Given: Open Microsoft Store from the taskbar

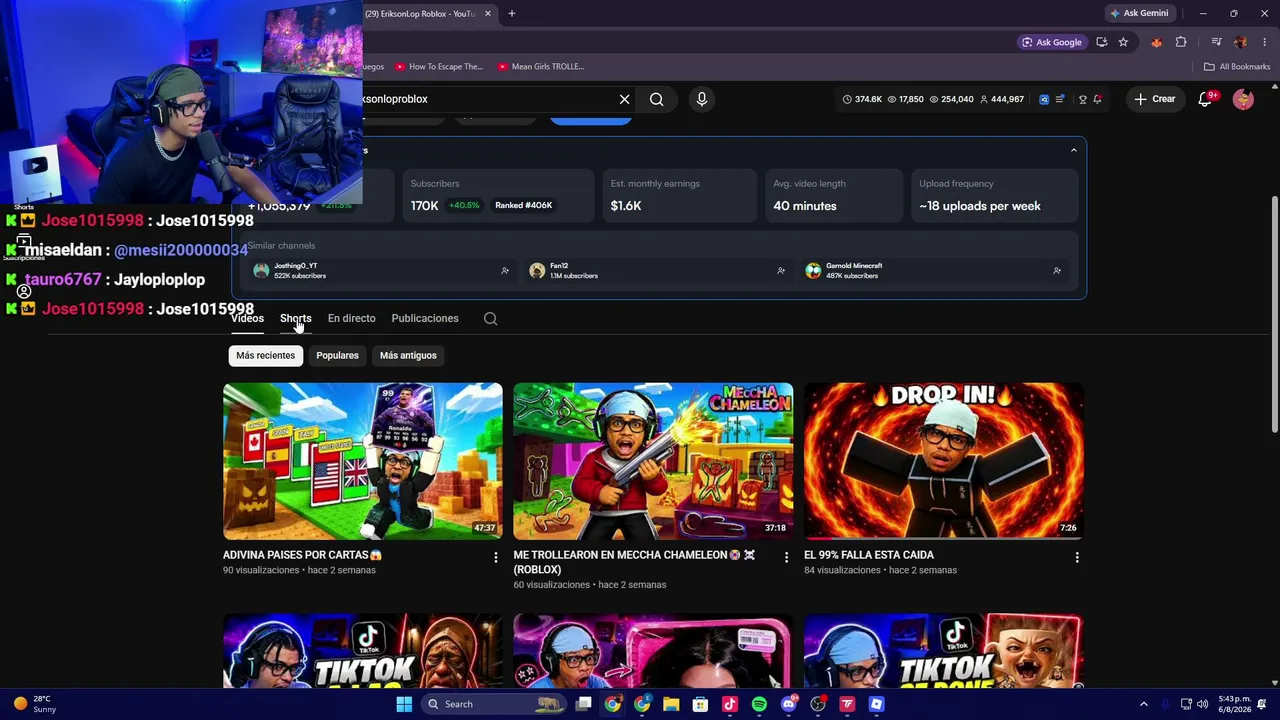Looking at the screenshot, I should [x=700, y=704].
